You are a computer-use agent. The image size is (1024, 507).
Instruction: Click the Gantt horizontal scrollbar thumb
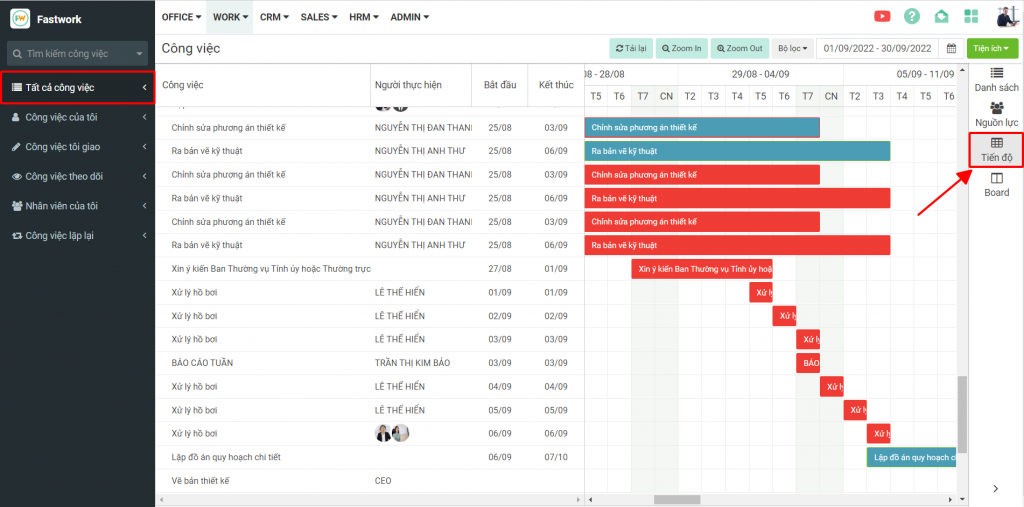pos(677,499)
